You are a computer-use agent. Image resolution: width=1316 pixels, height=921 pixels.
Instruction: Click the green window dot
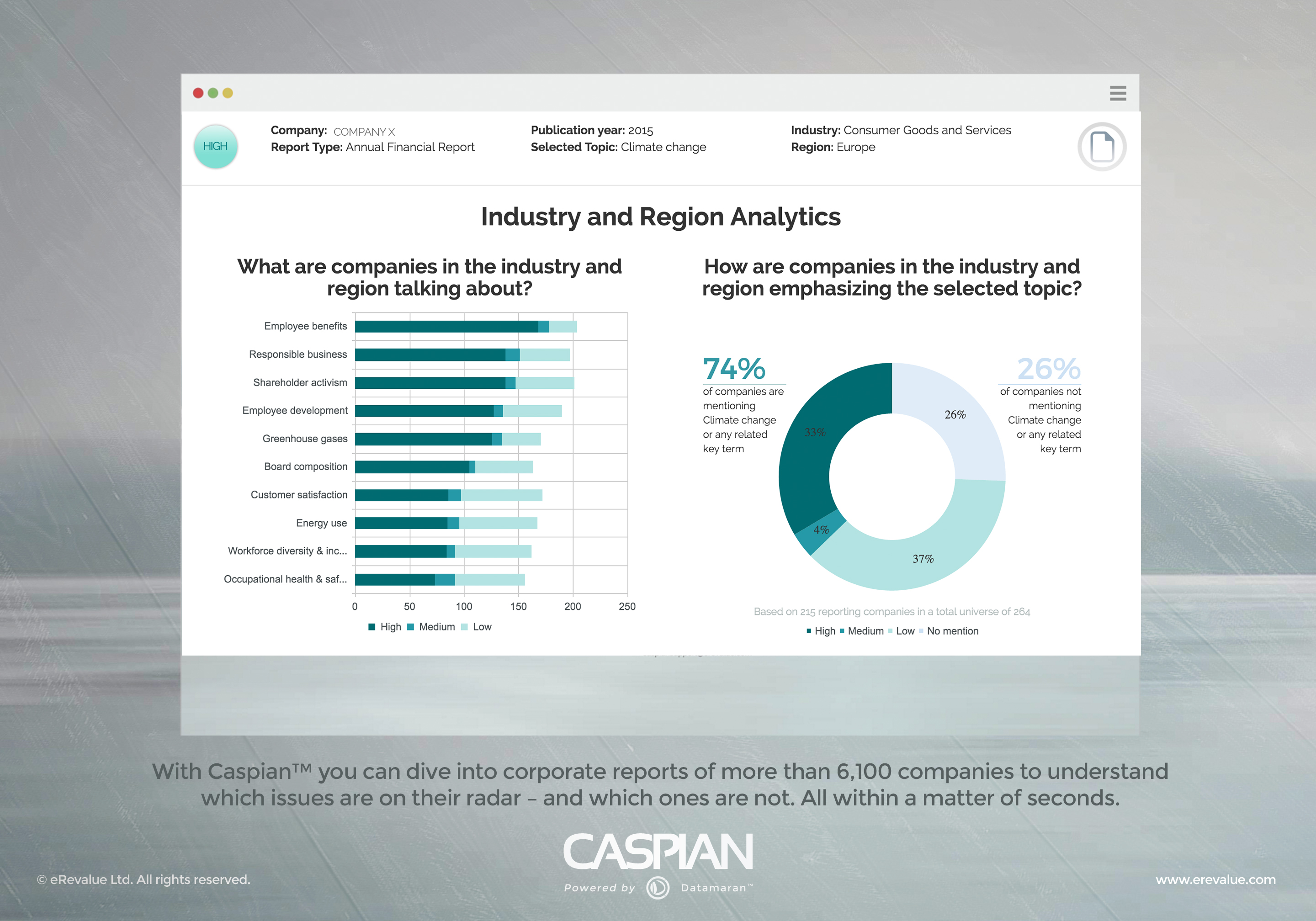point(212,93)
